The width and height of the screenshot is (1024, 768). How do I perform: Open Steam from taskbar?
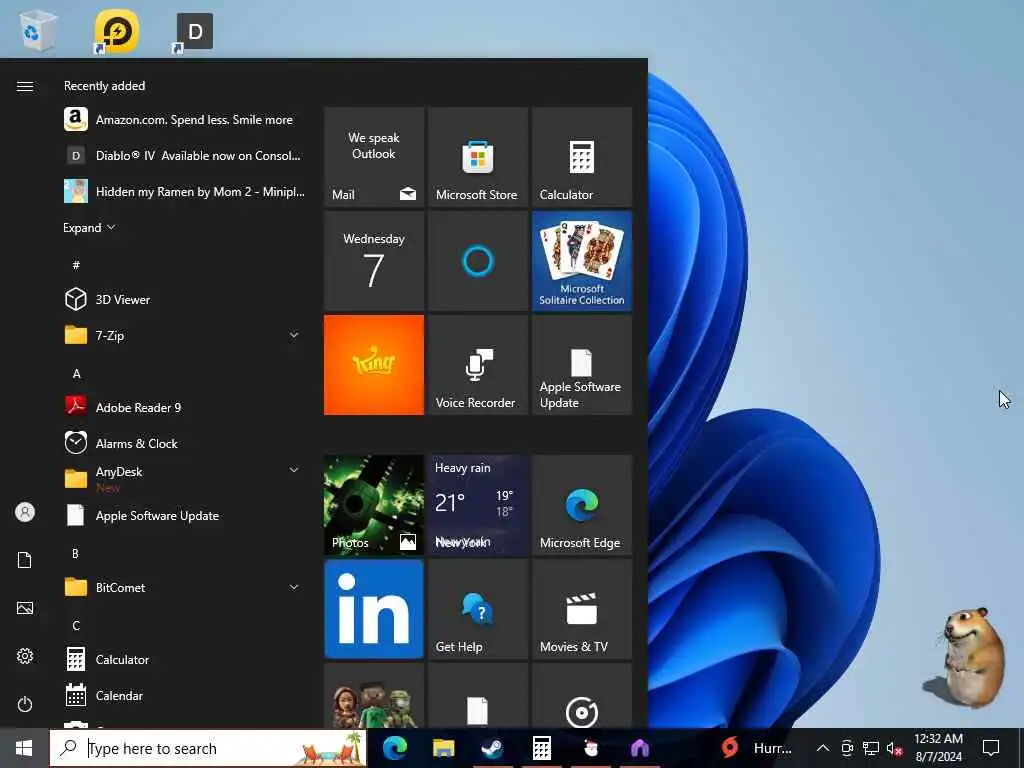pos(492,748)
